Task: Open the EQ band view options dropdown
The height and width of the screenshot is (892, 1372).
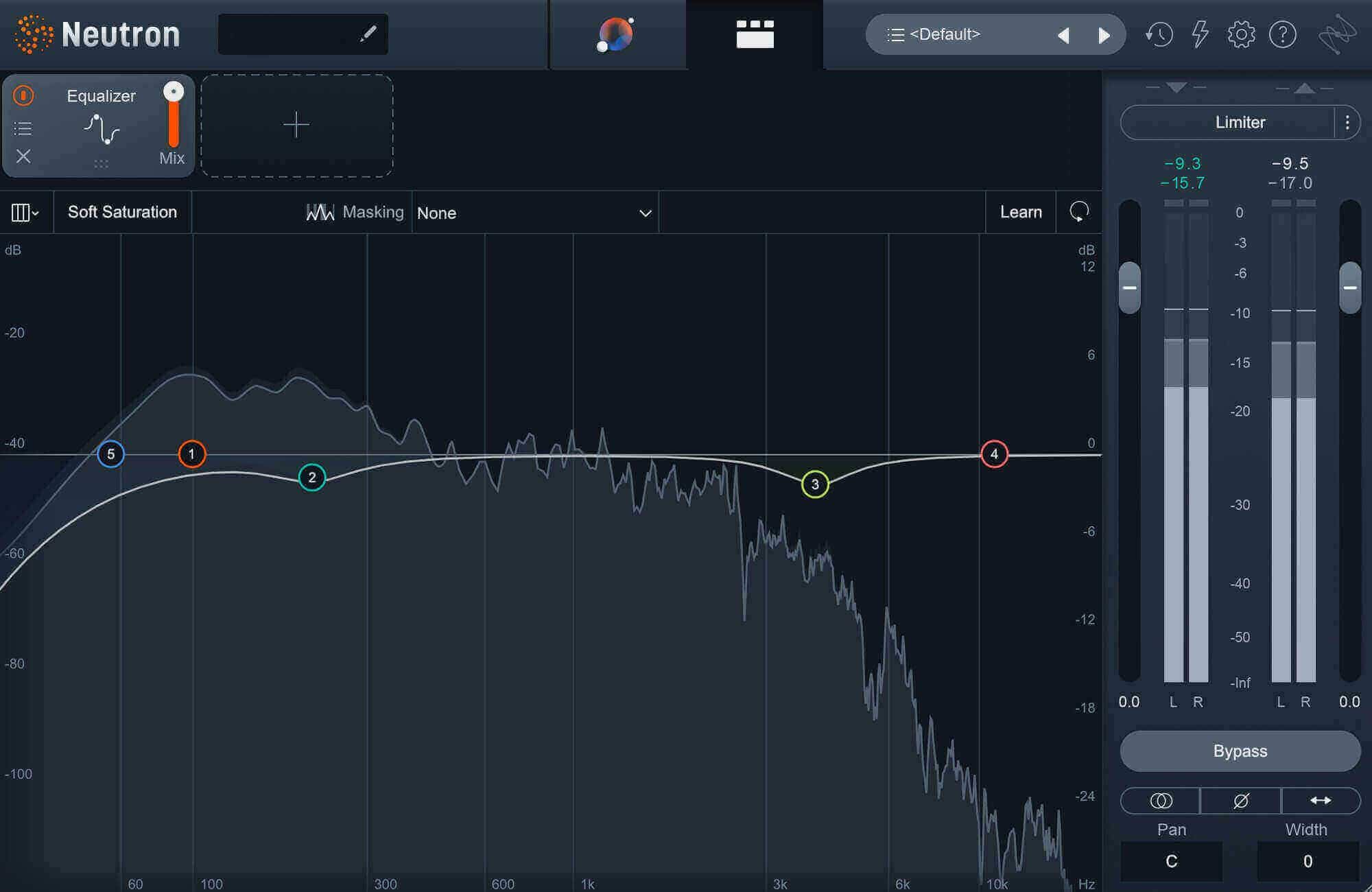Action: point(25,213)
